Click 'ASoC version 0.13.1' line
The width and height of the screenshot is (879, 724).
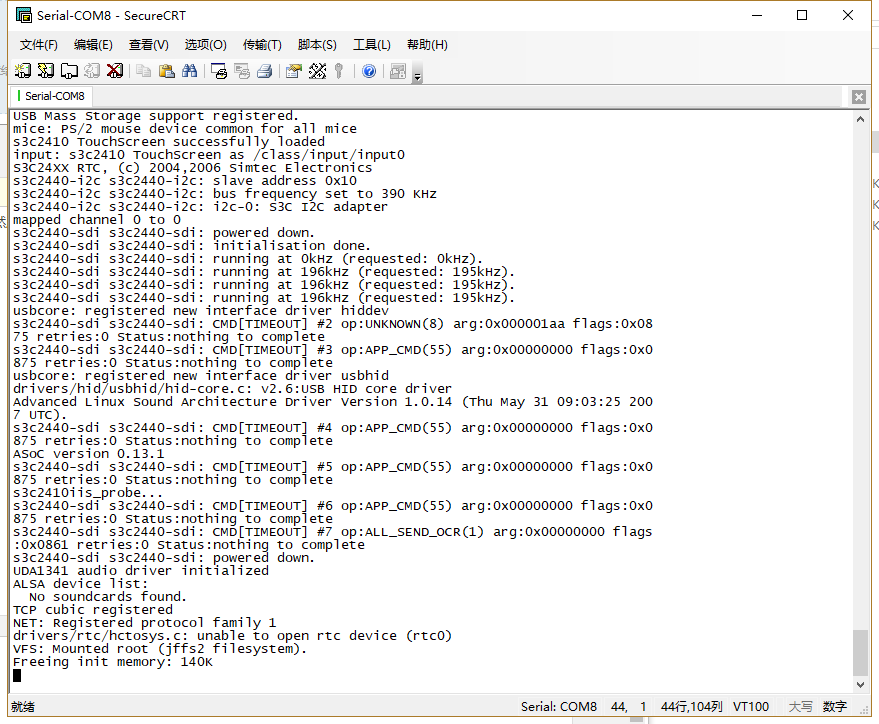tap(89, 454)
